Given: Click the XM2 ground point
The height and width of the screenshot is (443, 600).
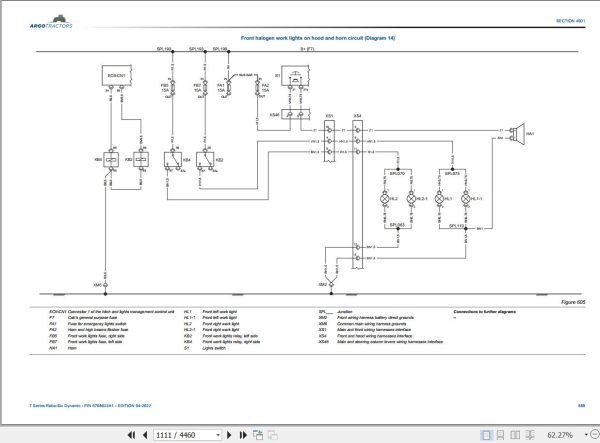Looking at the screenshot, I should coord(331,285).
